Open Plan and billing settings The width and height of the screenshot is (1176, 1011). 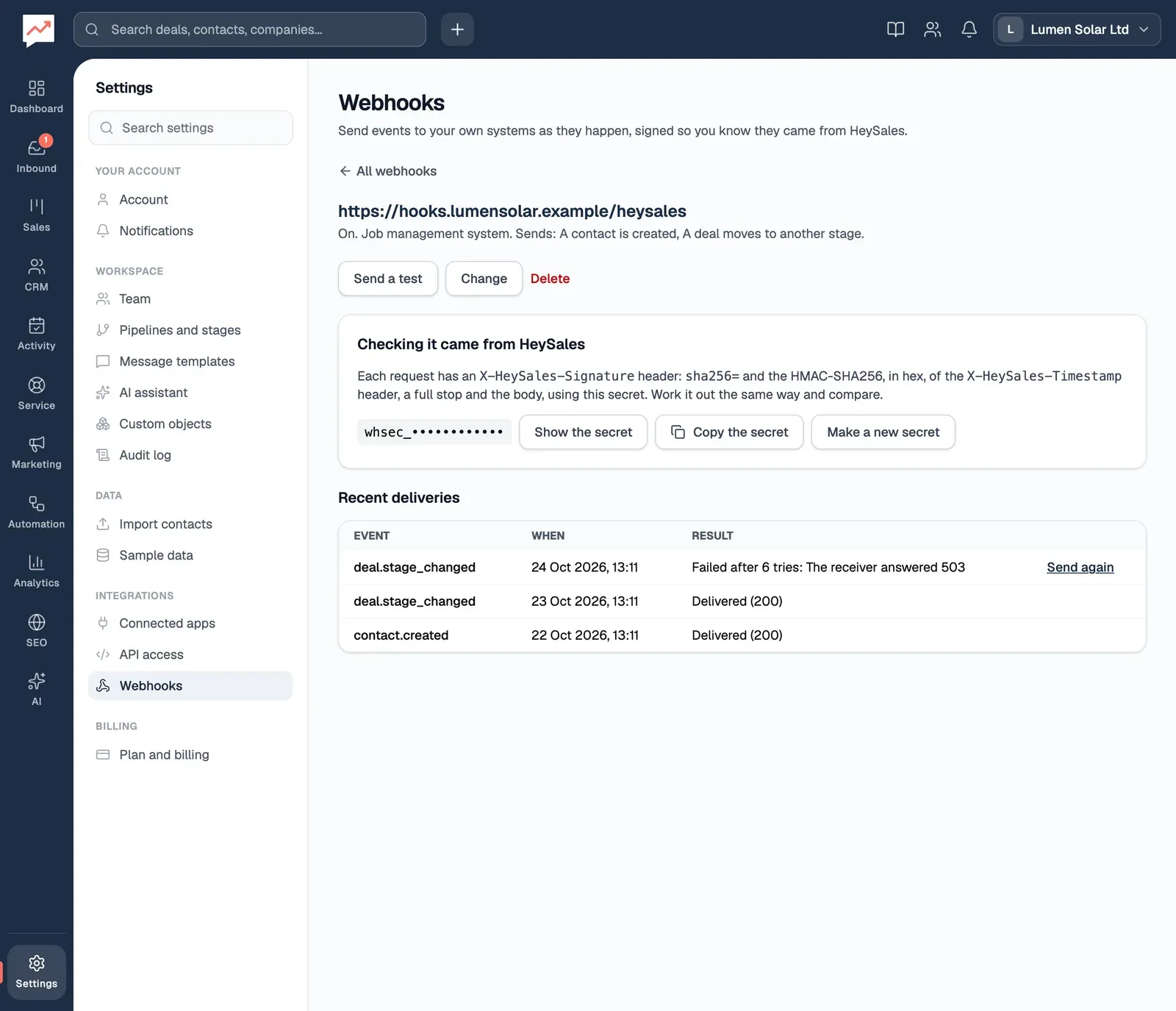[x=190, y=755]
